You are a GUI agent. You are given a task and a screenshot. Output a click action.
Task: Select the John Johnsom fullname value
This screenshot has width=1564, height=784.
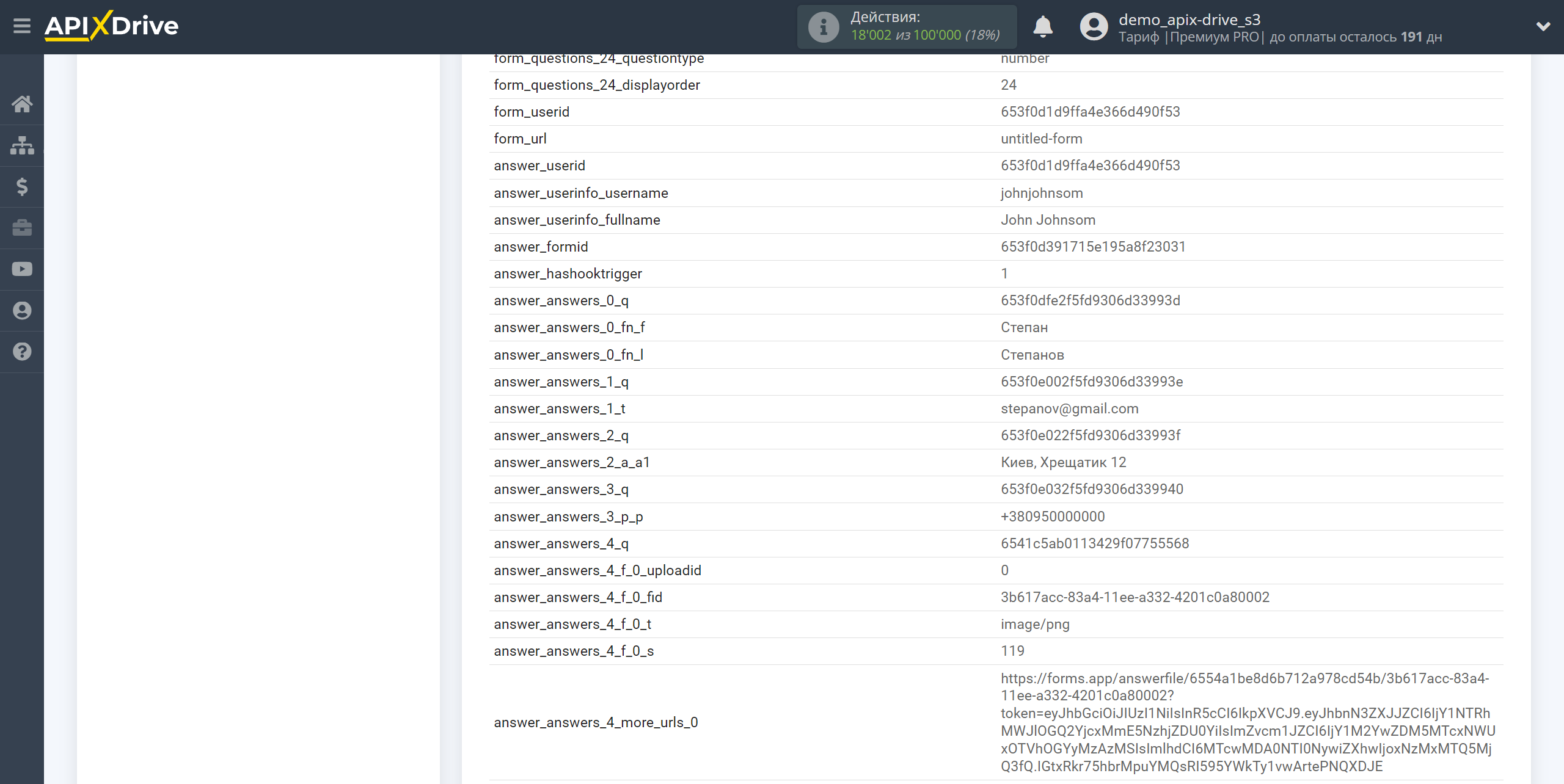tap(1048, 220)
